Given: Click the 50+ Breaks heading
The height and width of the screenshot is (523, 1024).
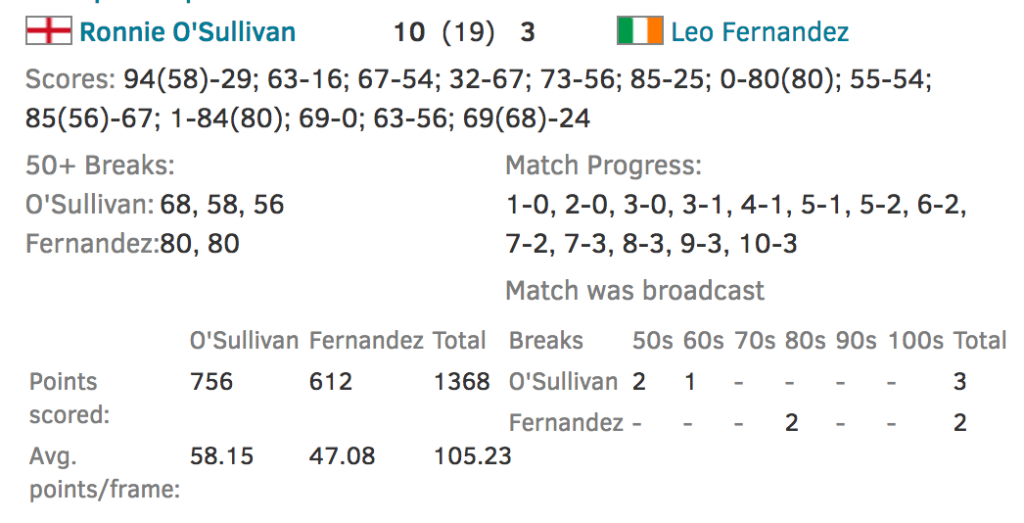Looking at the screenshot, I should 100,166.
